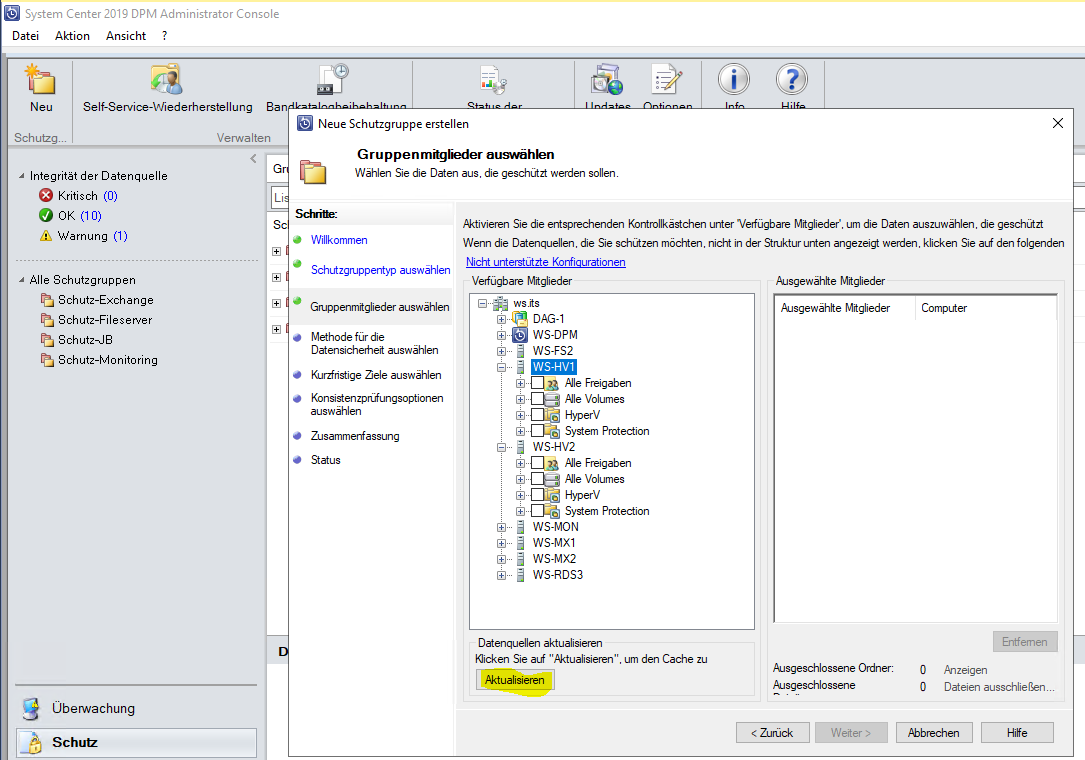Screen dimensions: 1085x760
Task: Collapse the ws.its root node
Action: point(482,303)
